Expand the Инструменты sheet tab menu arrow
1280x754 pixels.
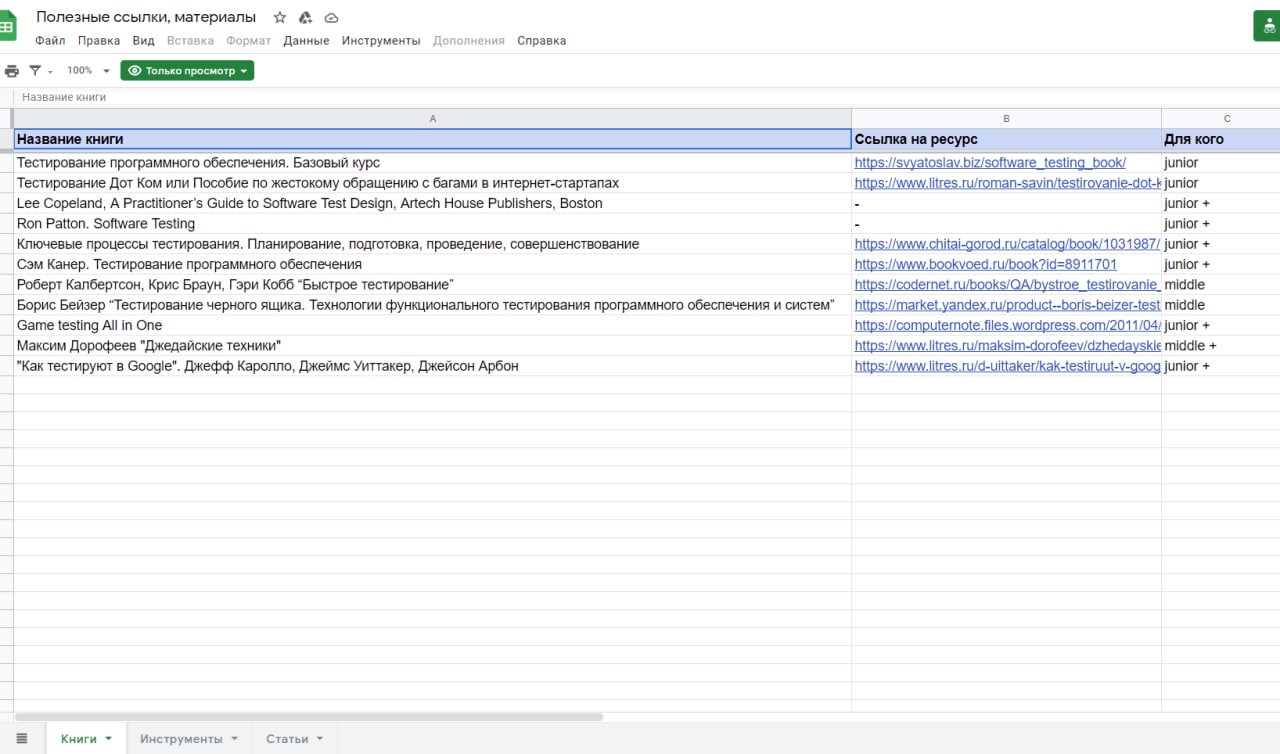click(x=234, y=739)
